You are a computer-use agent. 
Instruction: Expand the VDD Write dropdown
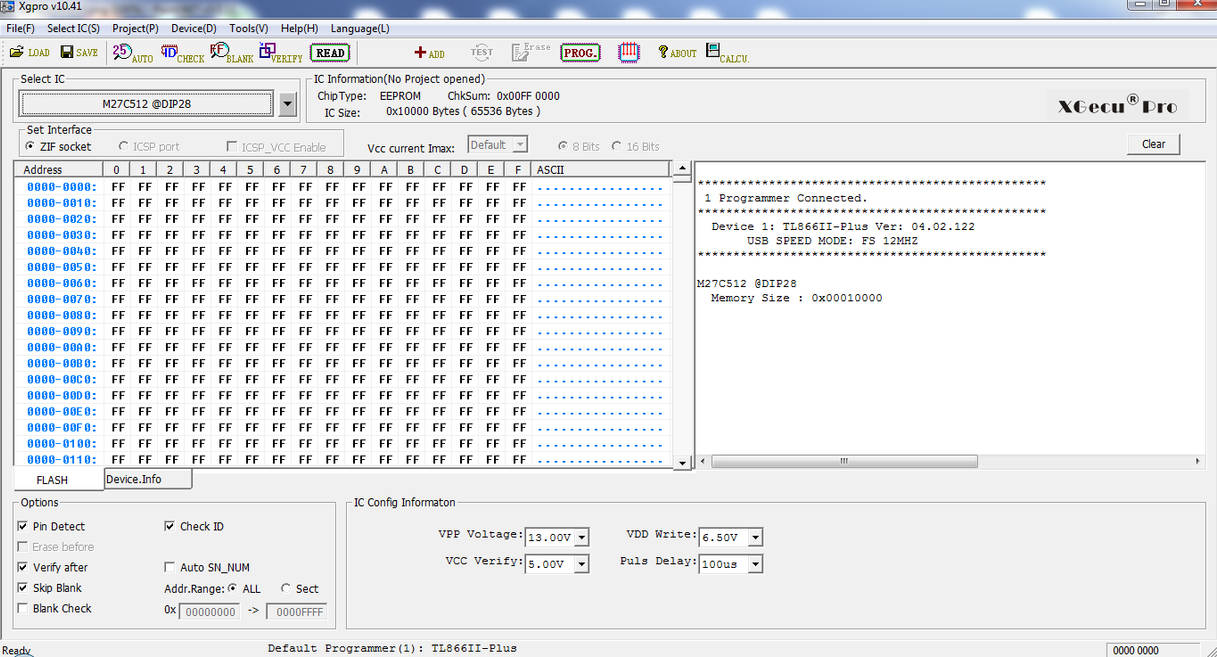(x=755, y=538)
